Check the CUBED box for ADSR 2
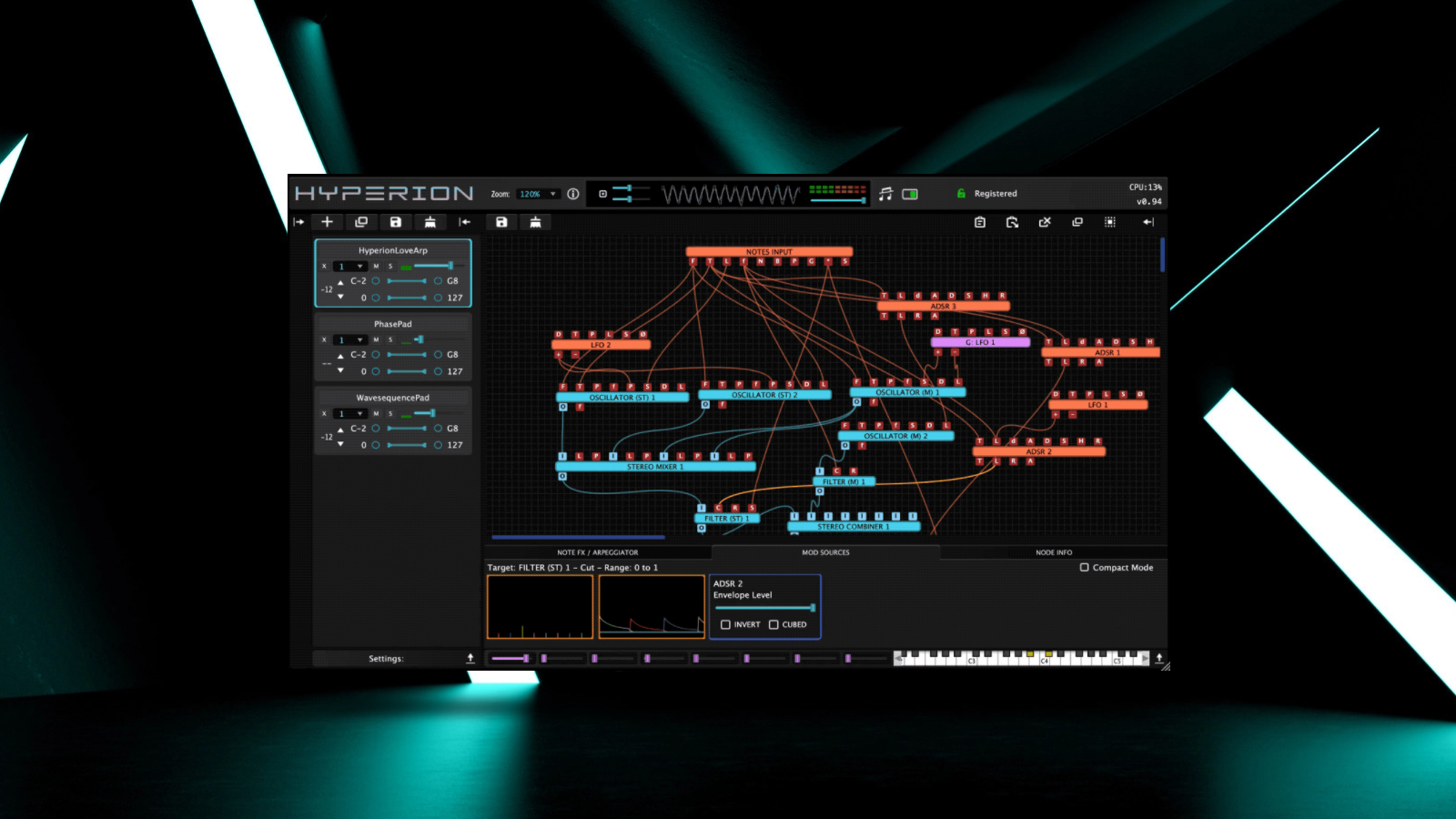 pos(773,624)
